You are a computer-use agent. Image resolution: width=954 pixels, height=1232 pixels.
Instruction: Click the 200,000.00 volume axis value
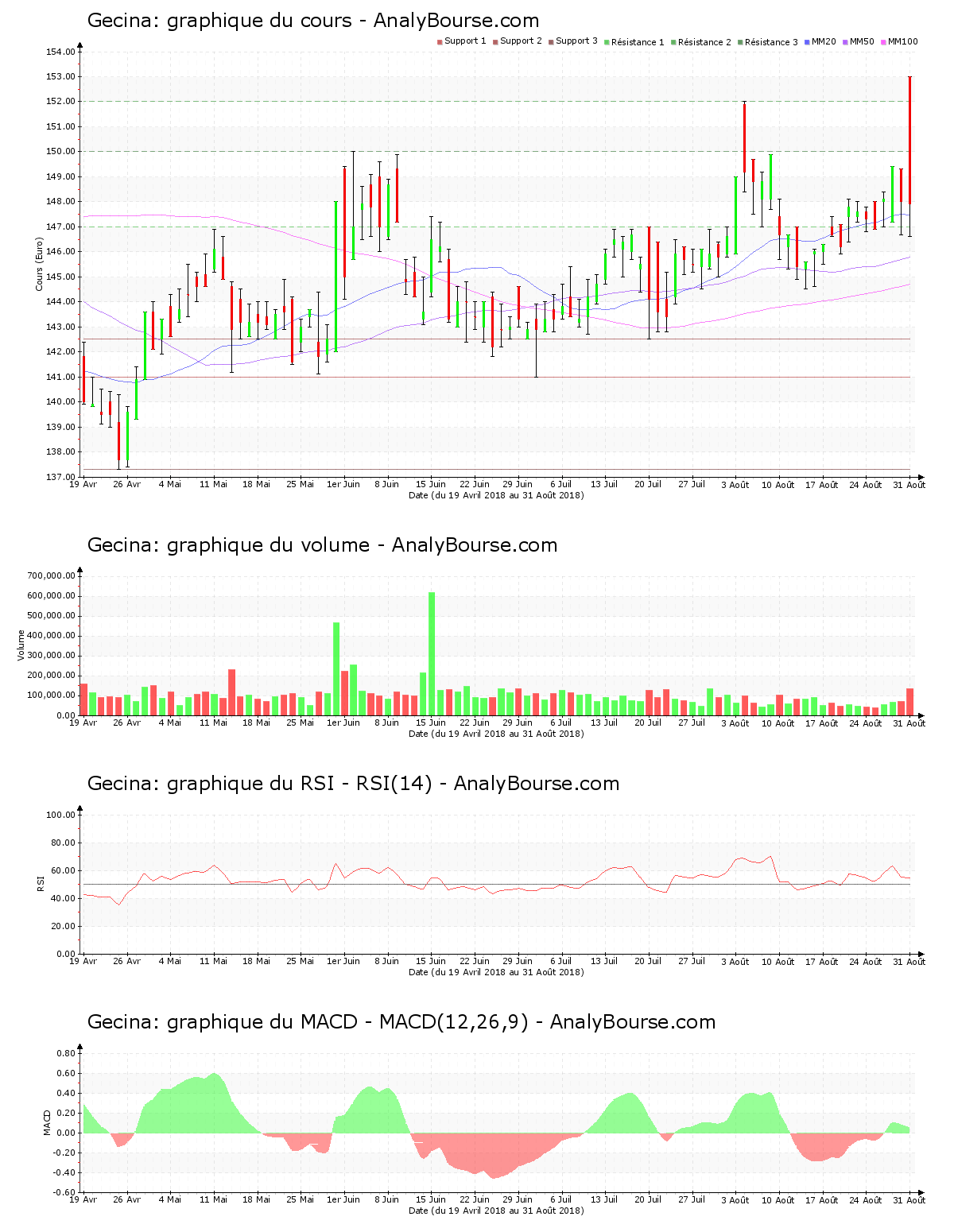tap(52, 676)
